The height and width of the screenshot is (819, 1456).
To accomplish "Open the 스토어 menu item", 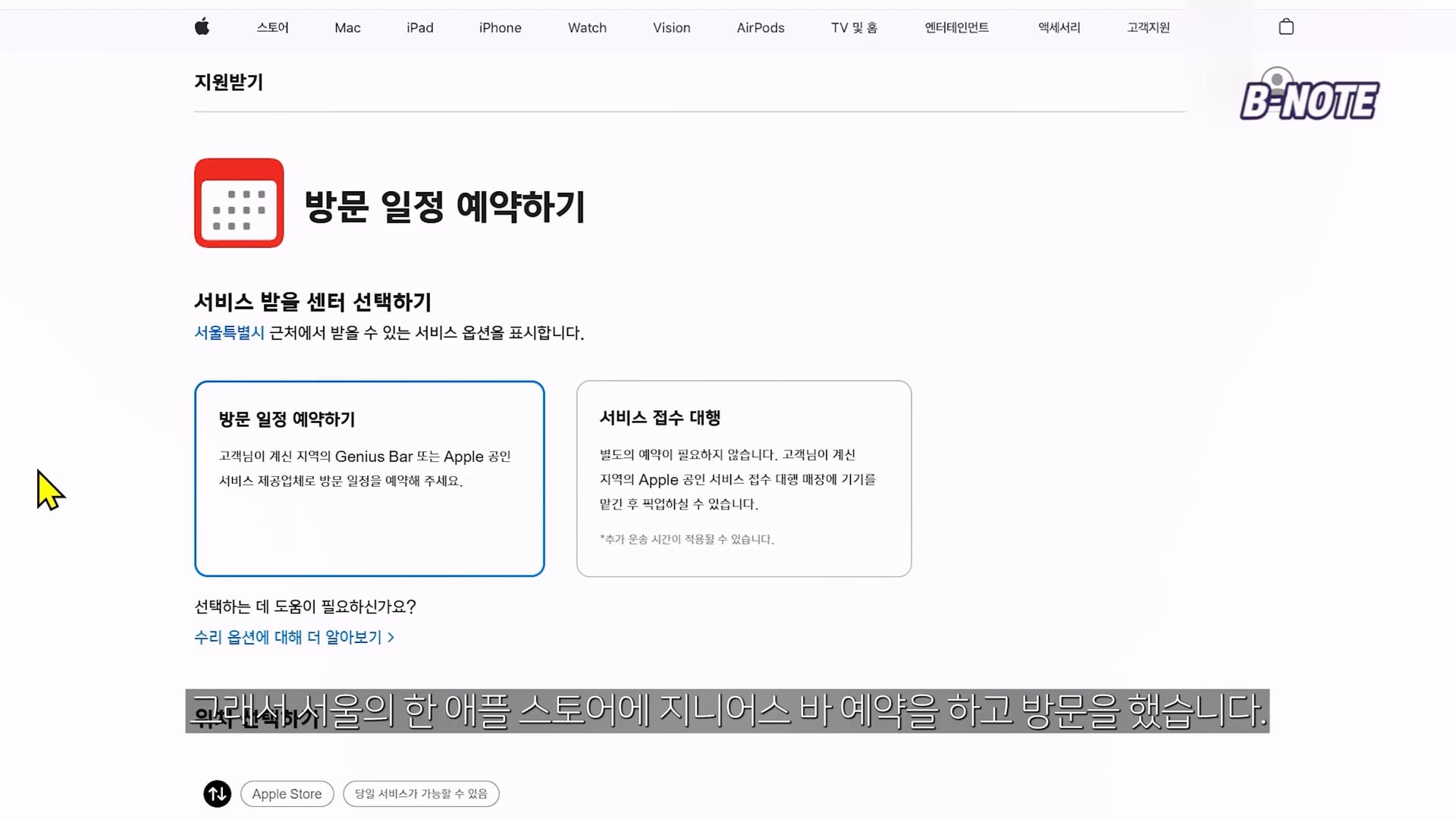I will tap(272, 27).
